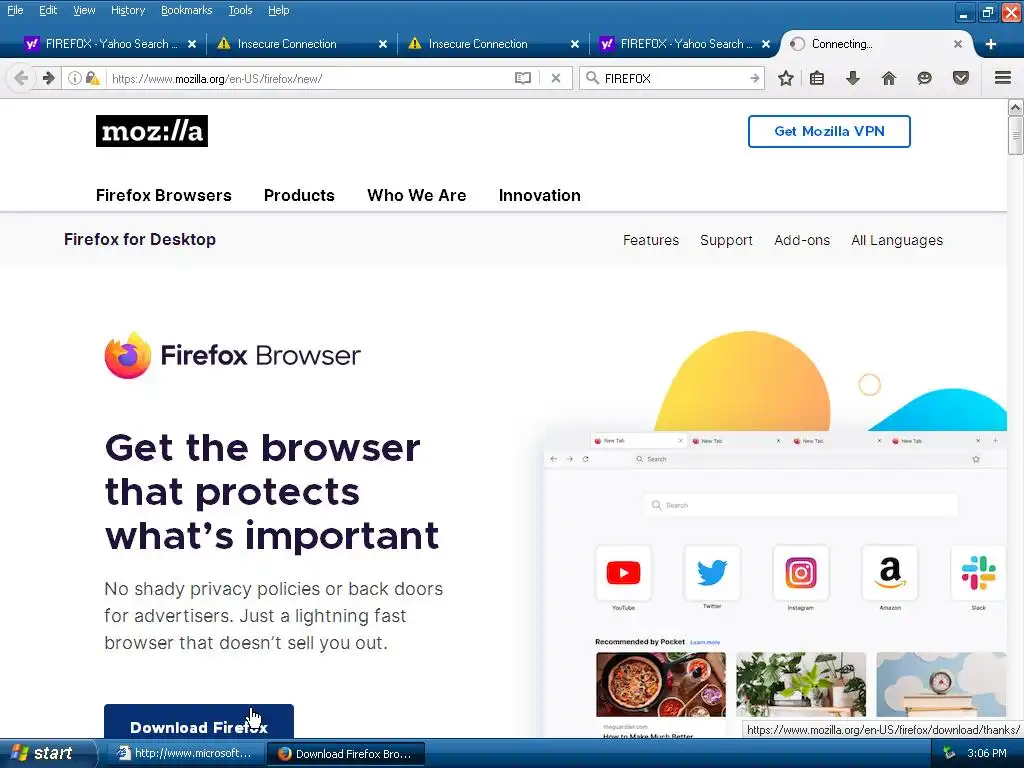This screenshot has height=768, width=1024.
Task: Click the scrollbar up arrow
Action: click(1016, 107)
